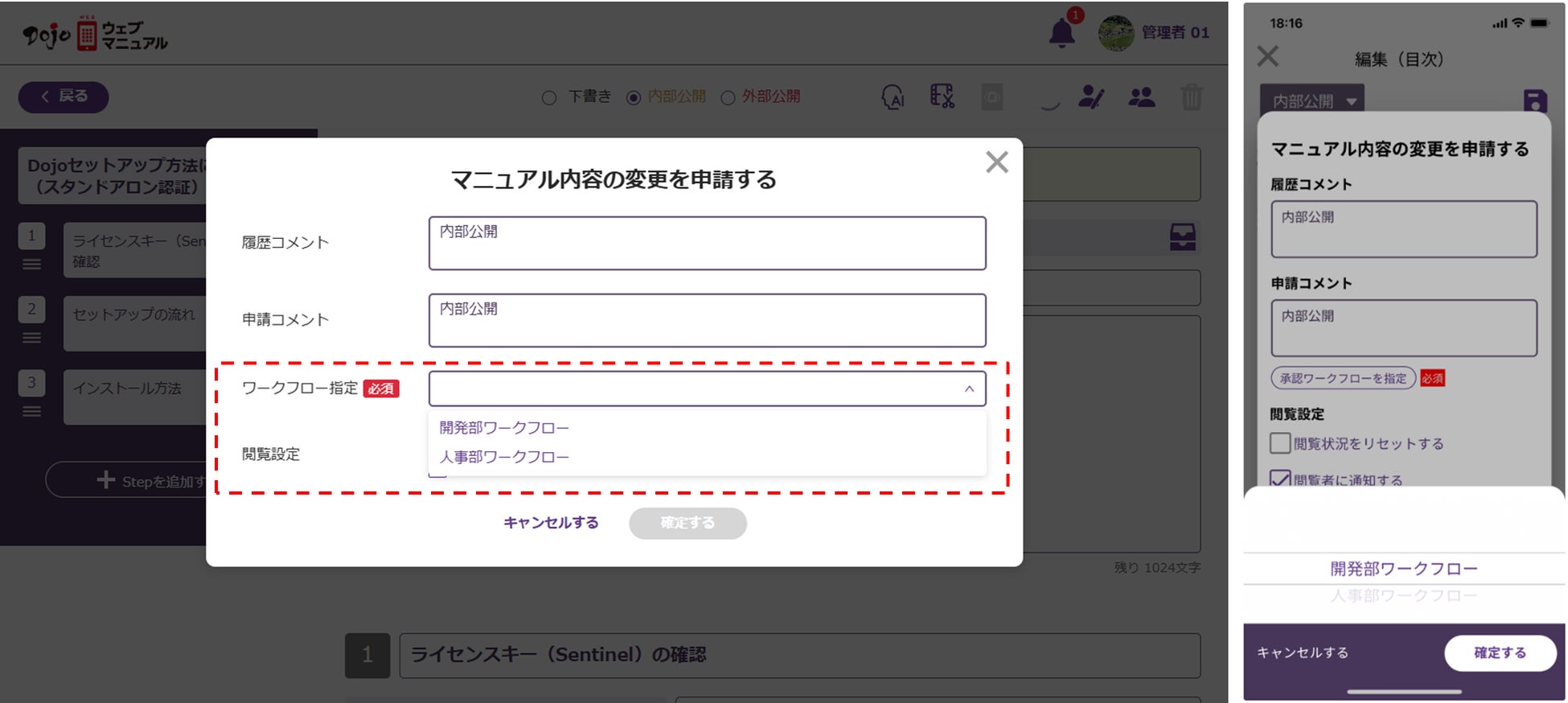Click the ライセンスキー（Sentinel）の確認 step title field
Image resolution: width=1568 pixels, height=703 pixels.
(x=799, y=656)
